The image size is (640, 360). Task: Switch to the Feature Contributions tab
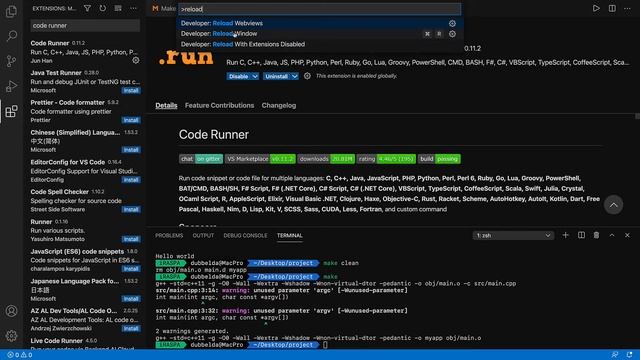(x=219, y=105)
